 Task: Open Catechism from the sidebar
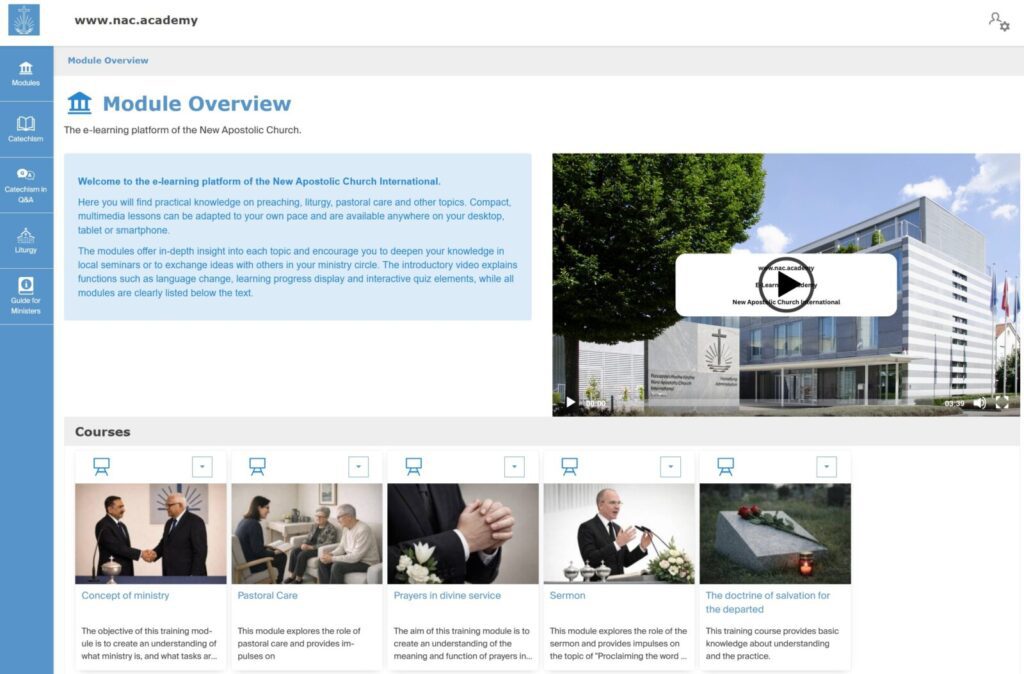(26, 129)
